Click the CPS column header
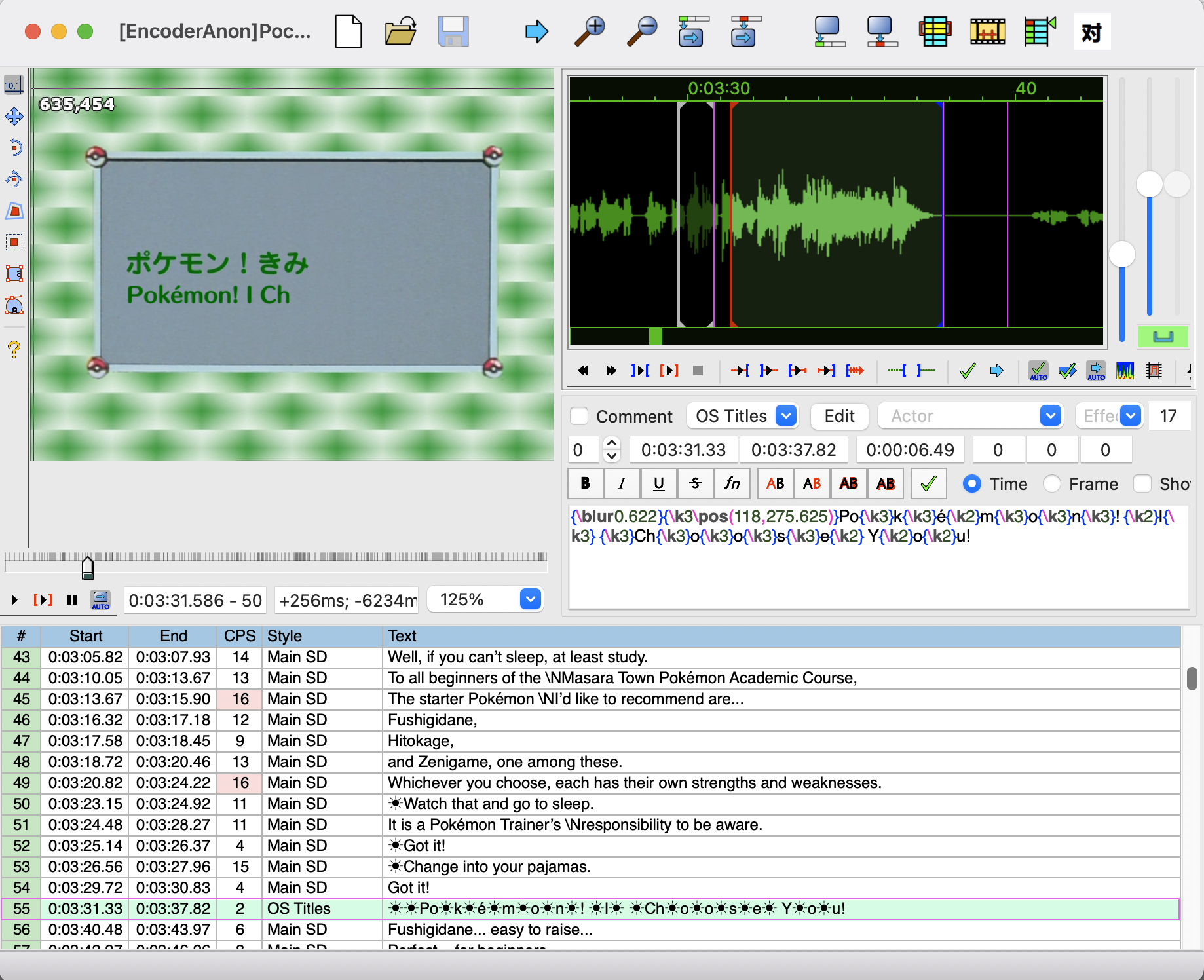The width and height of the screenshot is (1204, 980). click(239, 636)
